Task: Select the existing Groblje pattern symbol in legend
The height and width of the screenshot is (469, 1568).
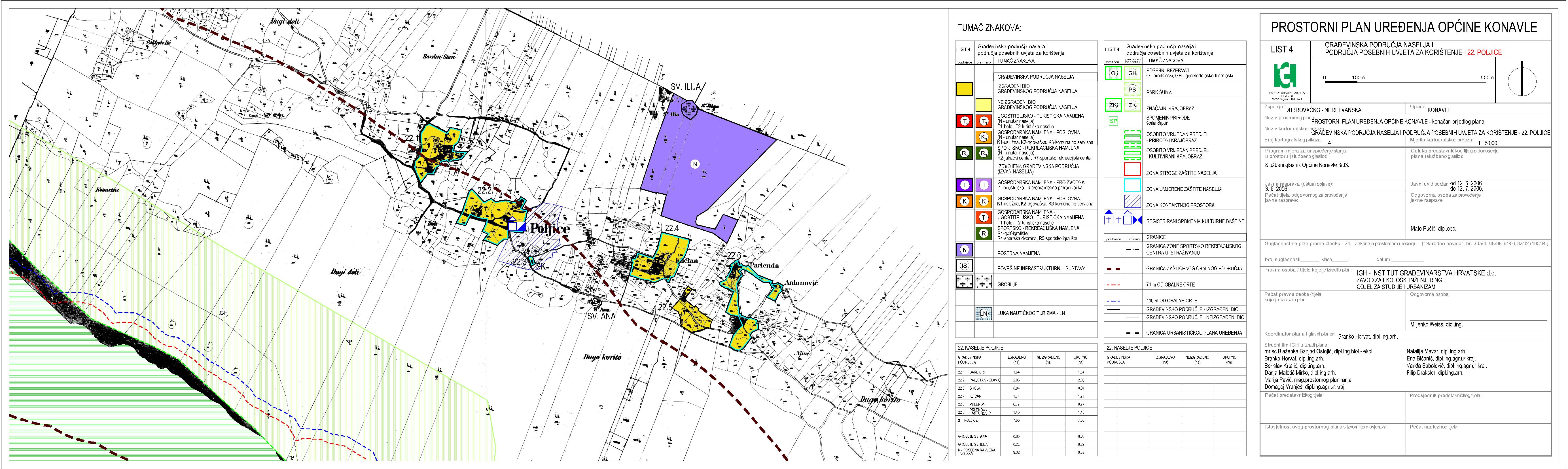Action: point(964,282)
